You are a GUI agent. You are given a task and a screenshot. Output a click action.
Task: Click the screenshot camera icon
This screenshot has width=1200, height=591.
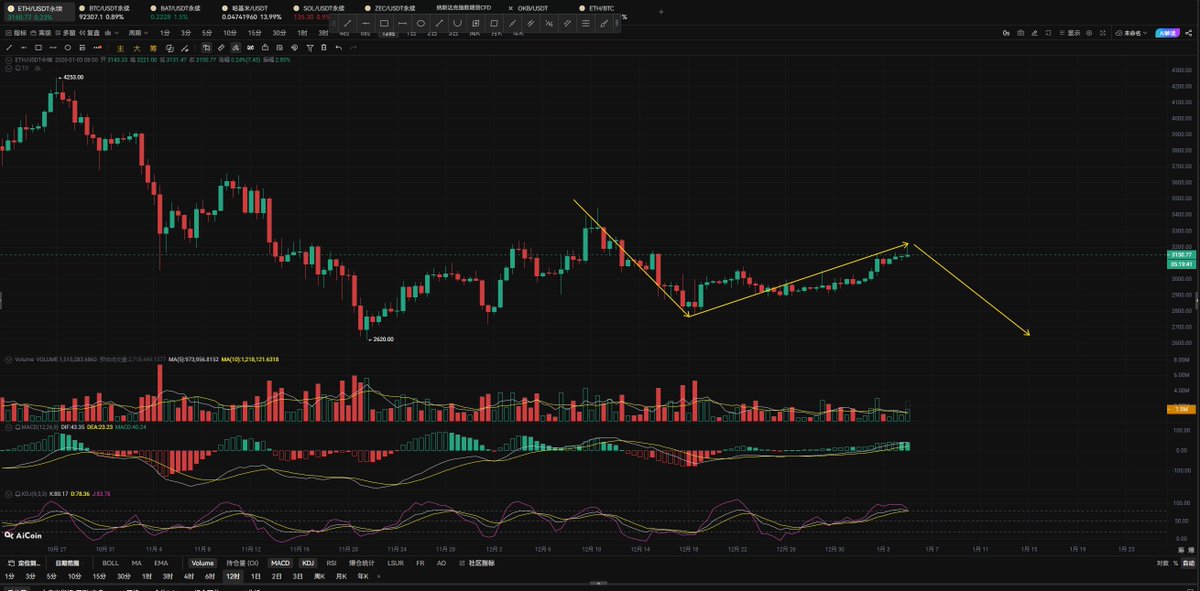(1020, 33)
